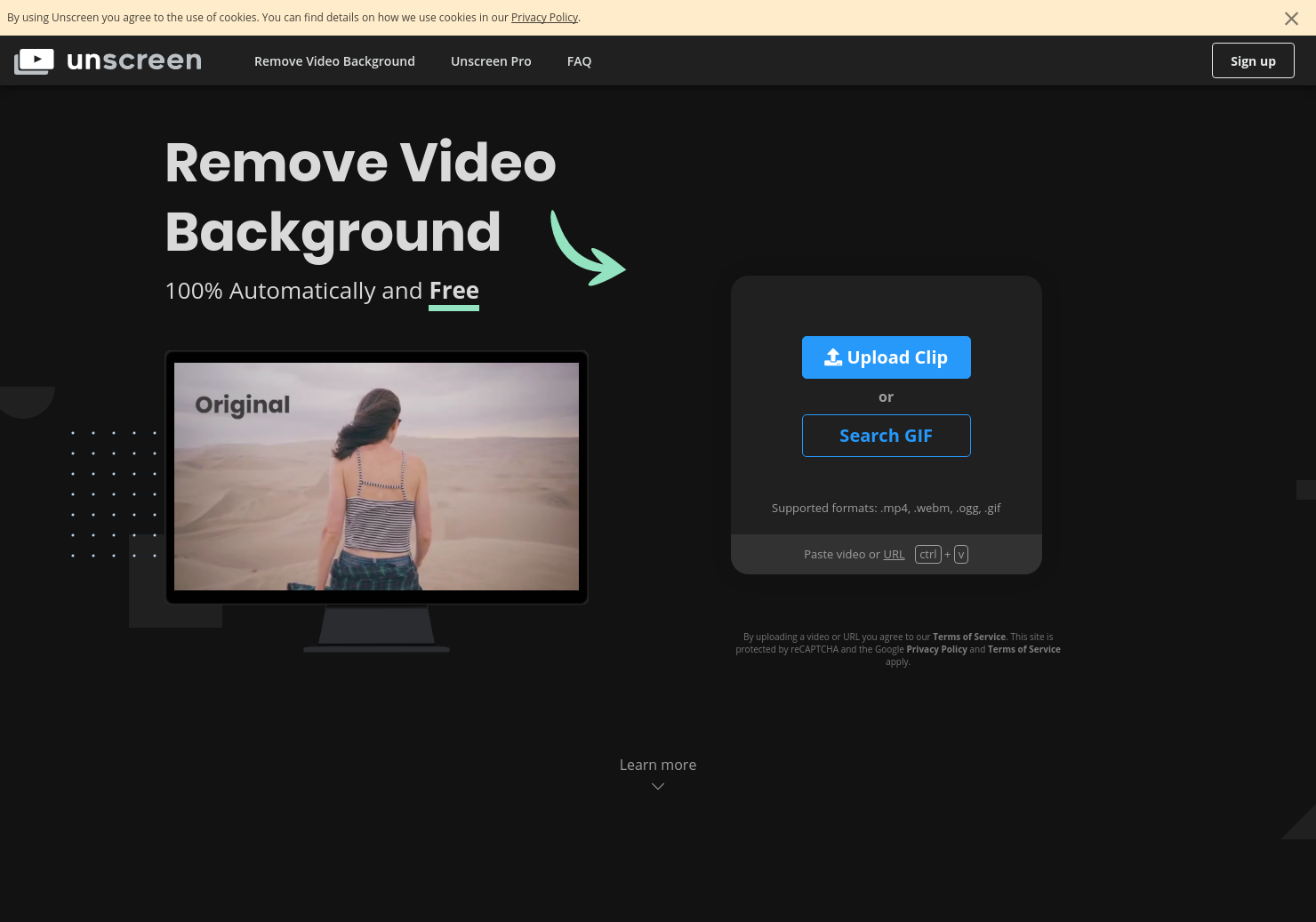
Task: Click the 'Supported formats' text line
Action: point(886,508)
